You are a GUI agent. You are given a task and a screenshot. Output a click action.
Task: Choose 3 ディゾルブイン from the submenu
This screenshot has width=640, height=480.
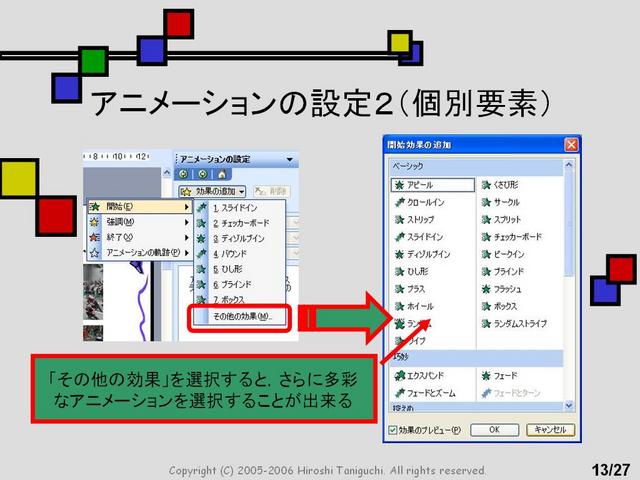tap(239, 238)
